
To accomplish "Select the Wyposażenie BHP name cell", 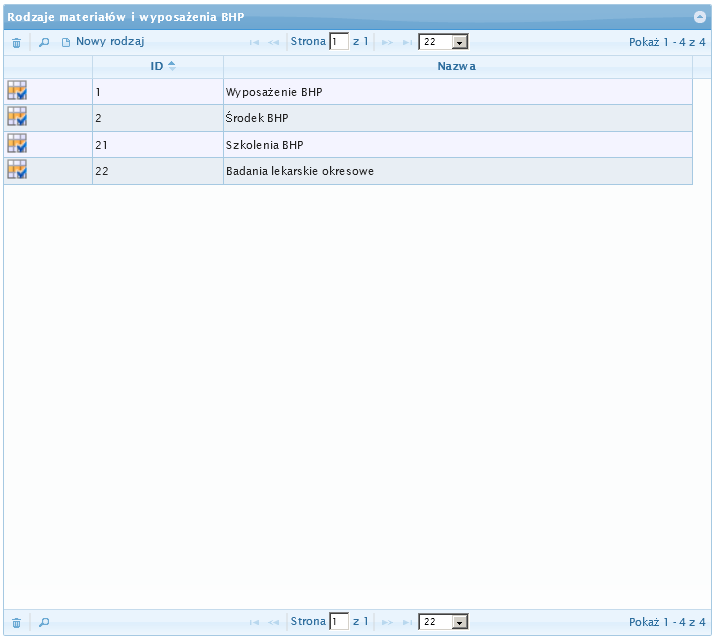I will click(x=458, y=92).
